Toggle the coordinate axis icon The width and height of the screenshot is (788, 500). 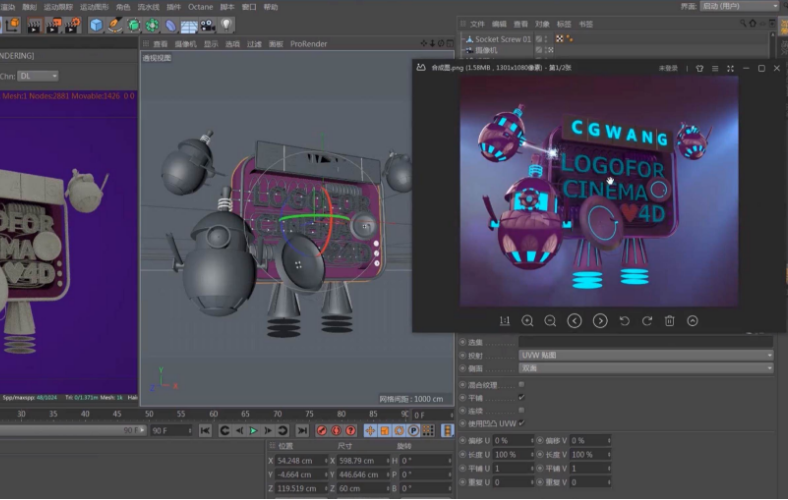[x=12, y=25]
